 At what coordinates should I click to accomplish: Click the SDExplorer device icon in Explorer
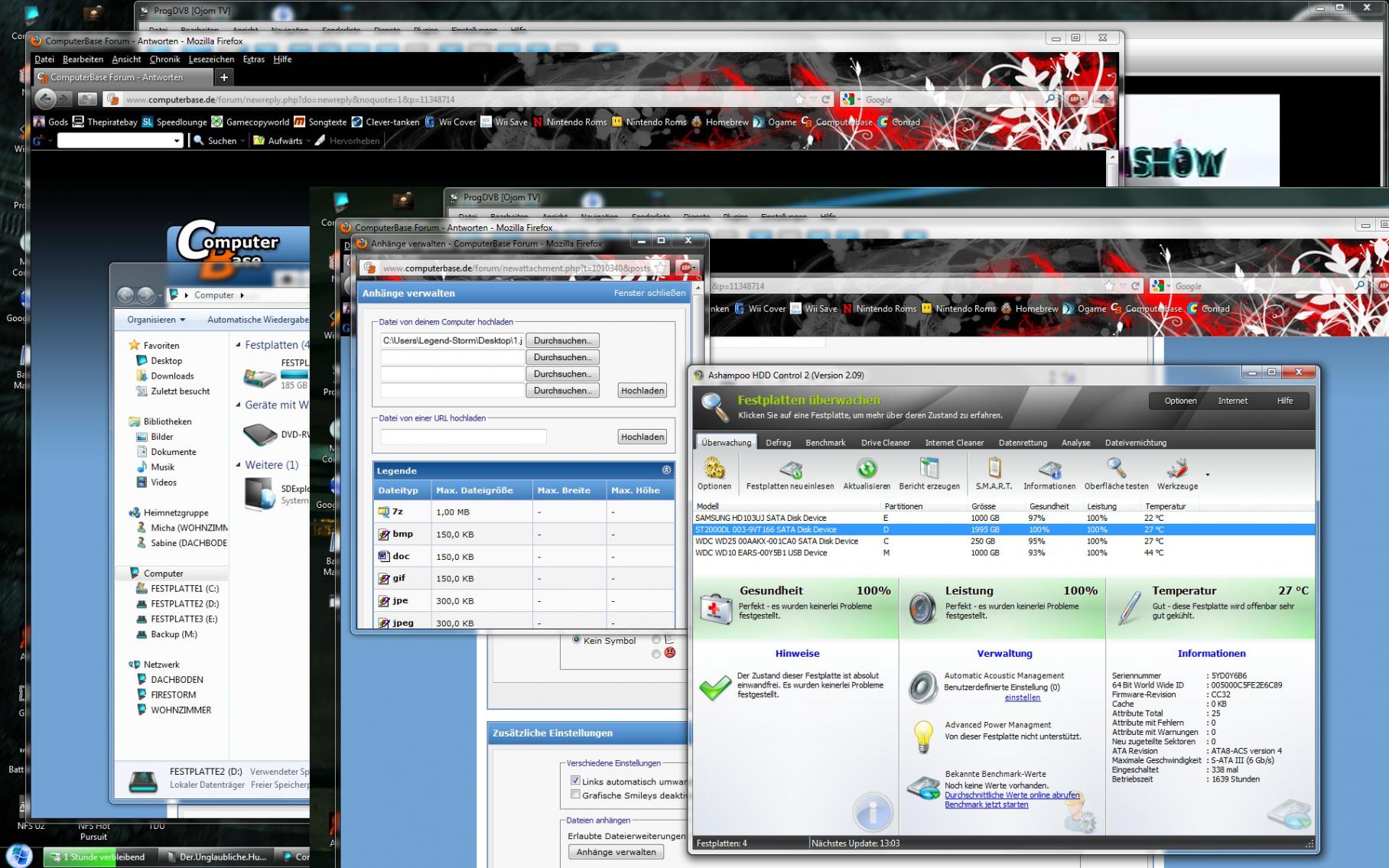259,494
